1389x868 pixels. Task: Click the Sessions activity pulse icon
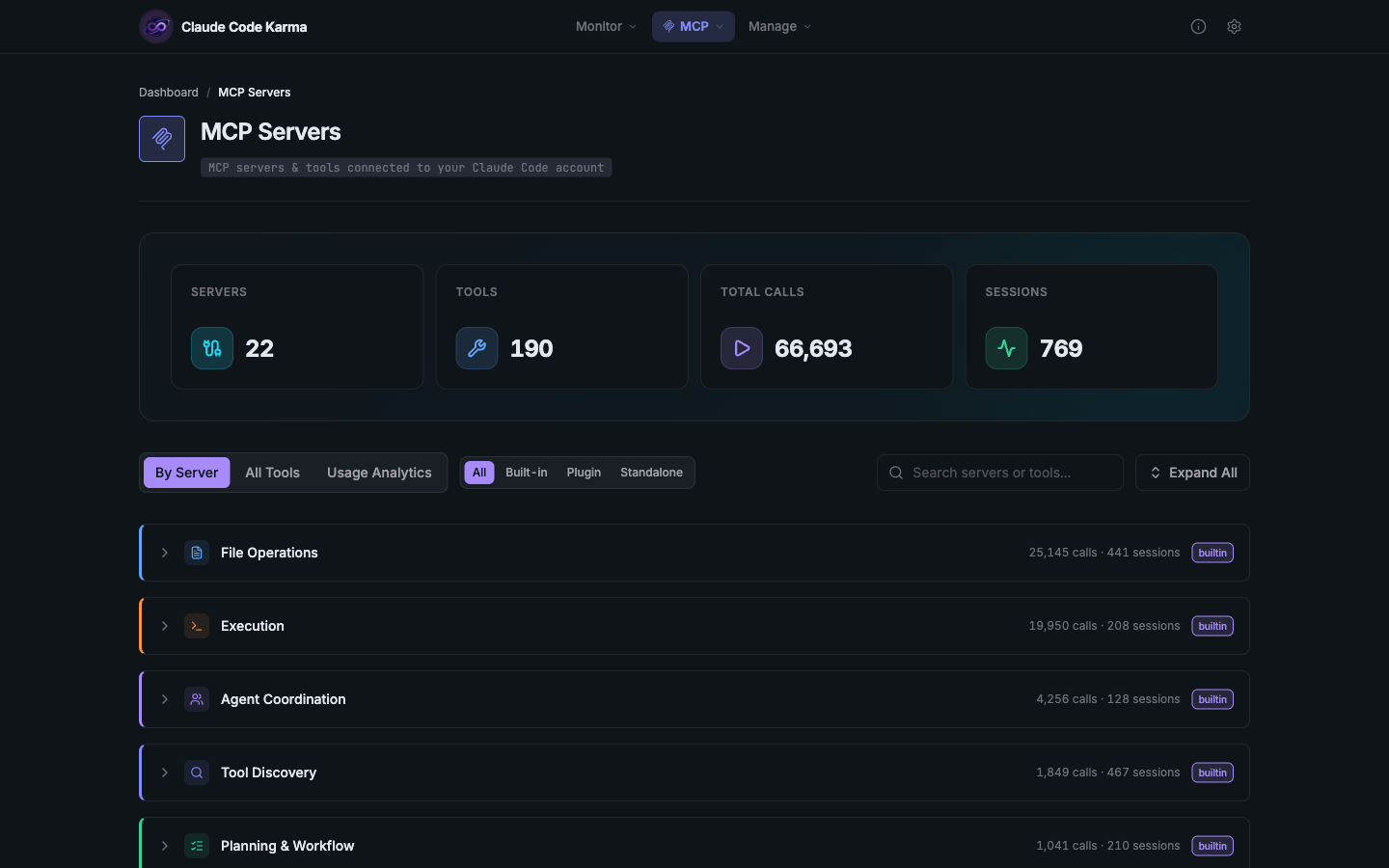click(1006, 348)
